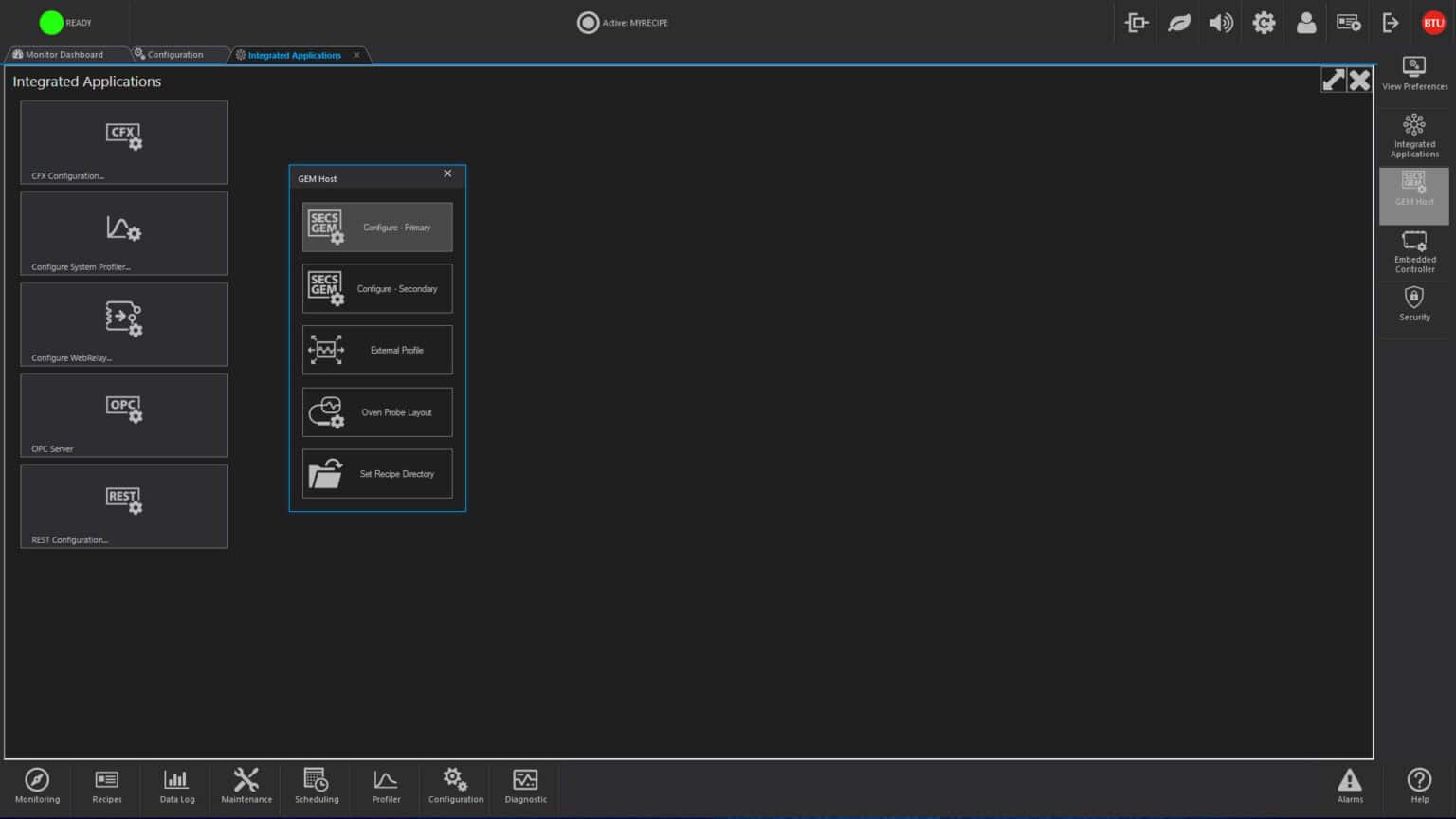The image size is (1456, 819).
Task: Select Oven Probe Layout
Action: pyautogui.click(x=377, y=412)
